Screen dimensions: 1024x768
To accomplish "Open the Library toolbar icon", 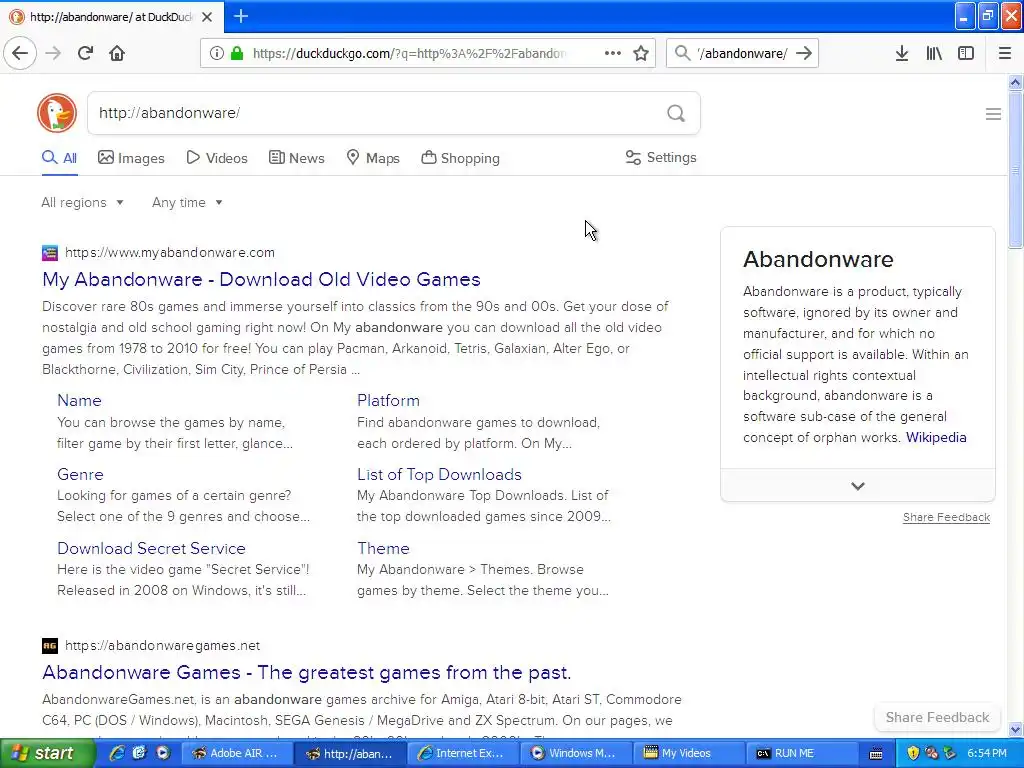I will click(x=934, y=53).
